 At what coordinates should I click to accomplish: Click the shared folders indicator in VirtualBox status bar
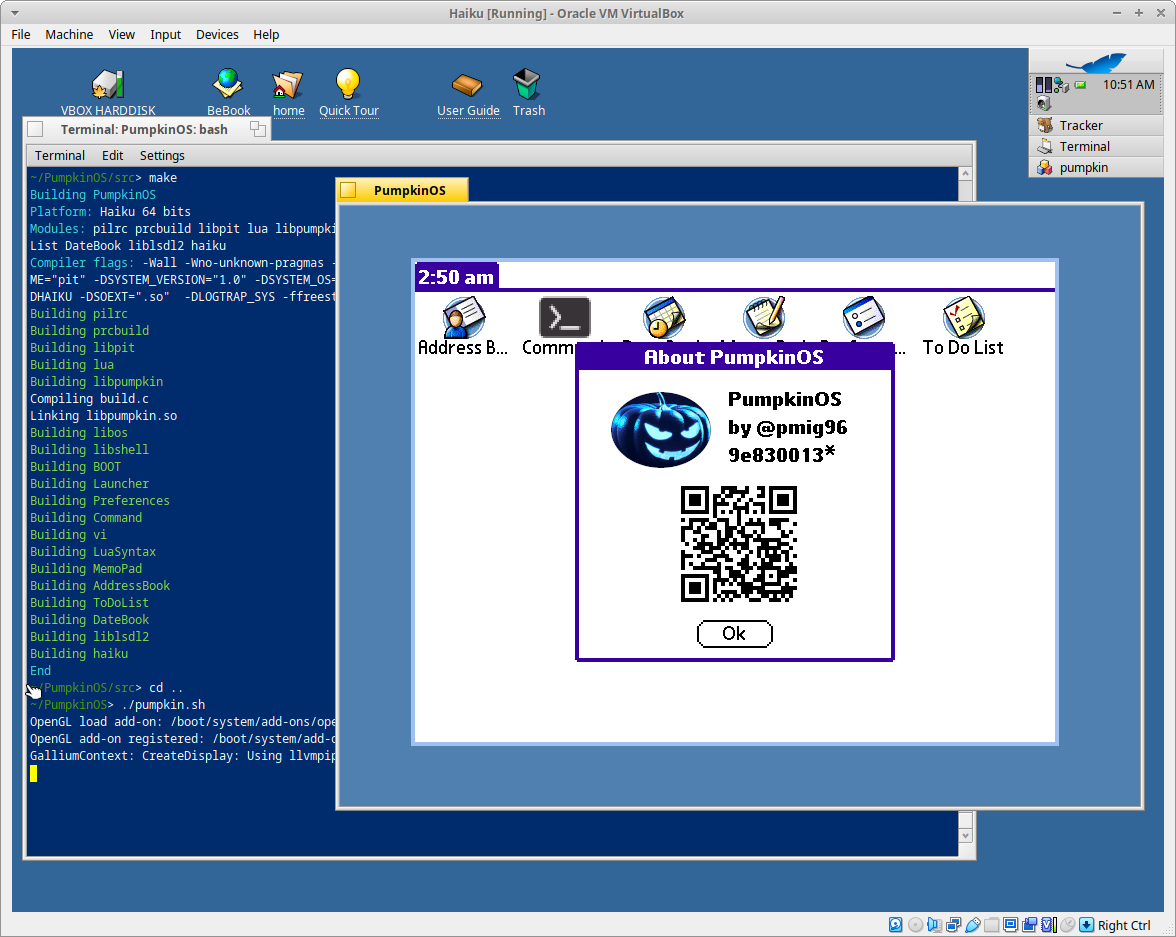pyautogui.click(x=992, y=924)
